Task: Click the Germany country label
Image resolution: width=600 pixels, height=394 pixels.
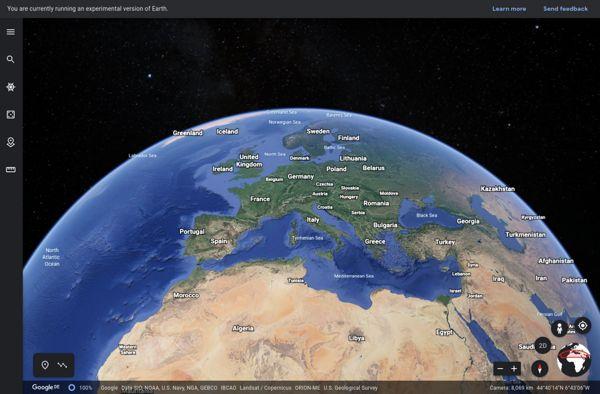Action: (301, 176)
